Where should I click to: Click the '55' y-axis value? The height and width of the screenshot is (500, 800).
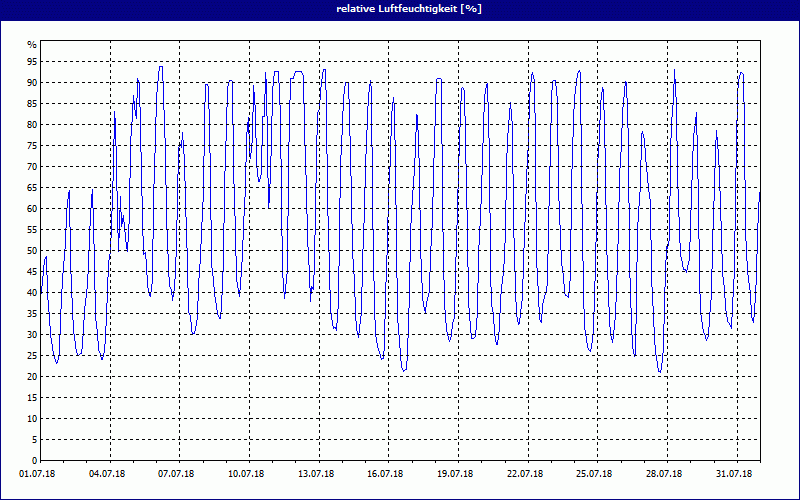point(32,230)
